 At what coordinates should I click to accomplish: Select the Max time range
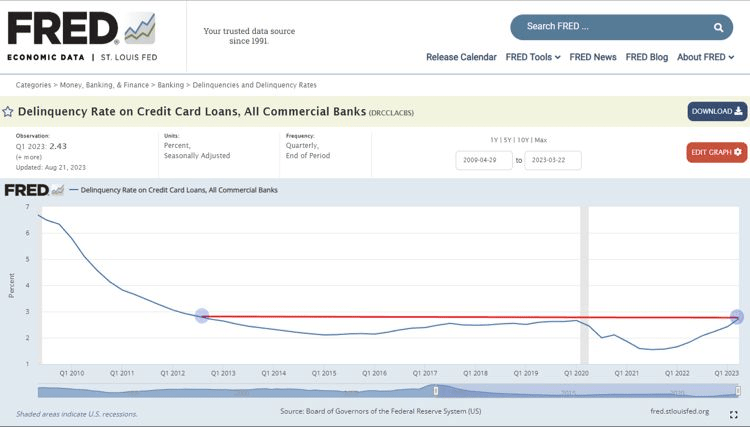tap(541, 139)
